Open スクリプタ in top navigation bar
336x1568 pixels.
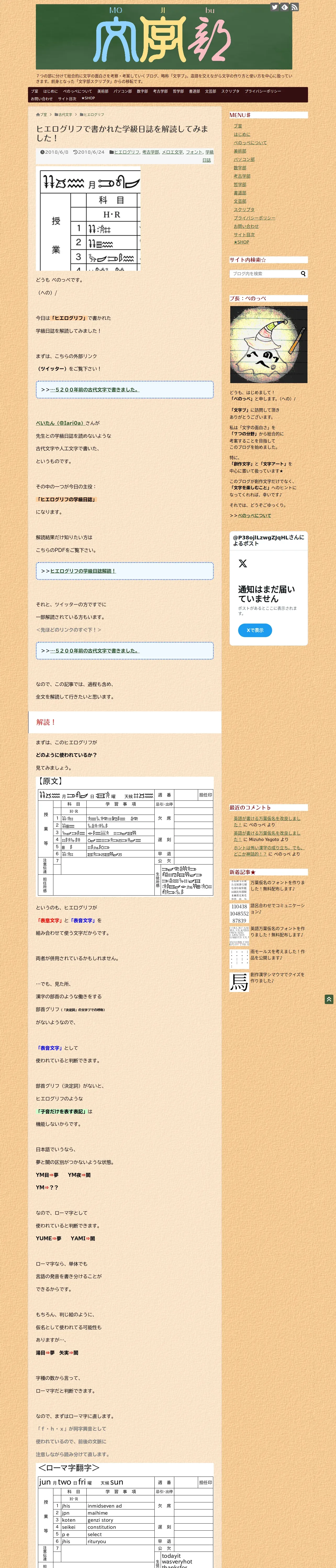[231, 91]
